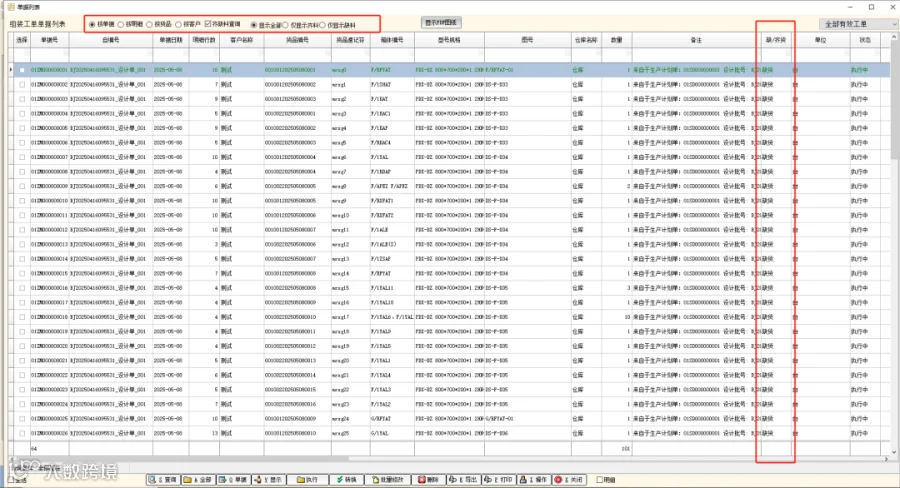Toggle the 齐缺料查询 checkbox
Viewport: 900px width, 488px height.
click(208, 24)
